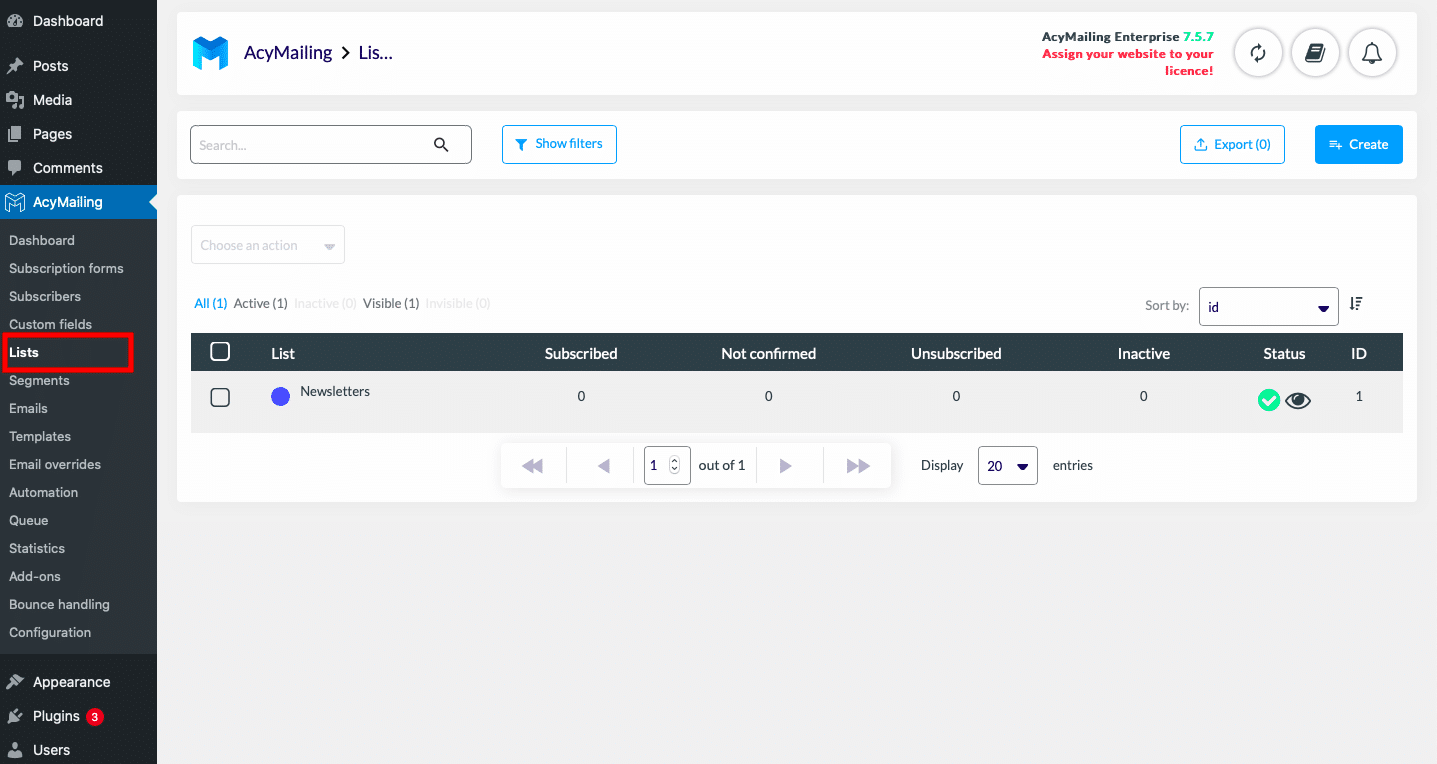Click green active status icon for Newsletters
The height and width of the screenshot is (764, 1437).
click(1269, 401)
